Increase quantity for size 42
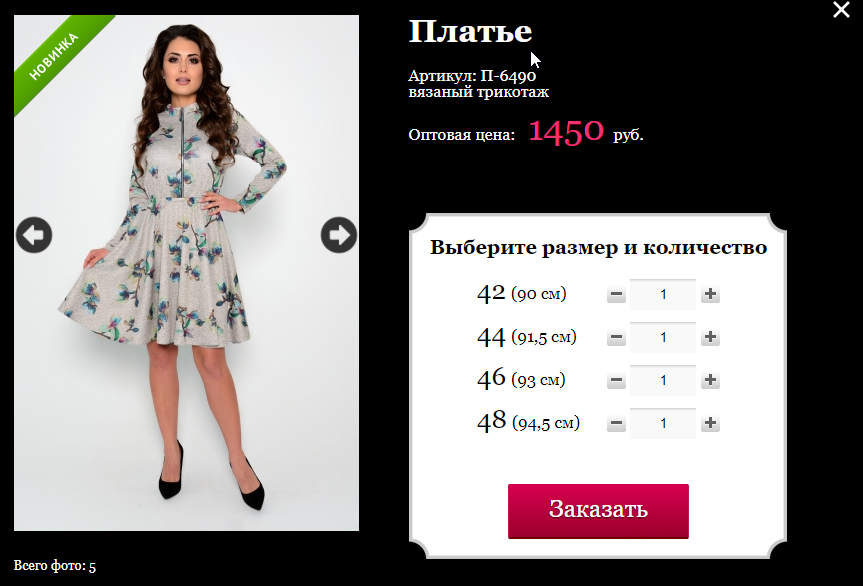 tap(710, 294)
